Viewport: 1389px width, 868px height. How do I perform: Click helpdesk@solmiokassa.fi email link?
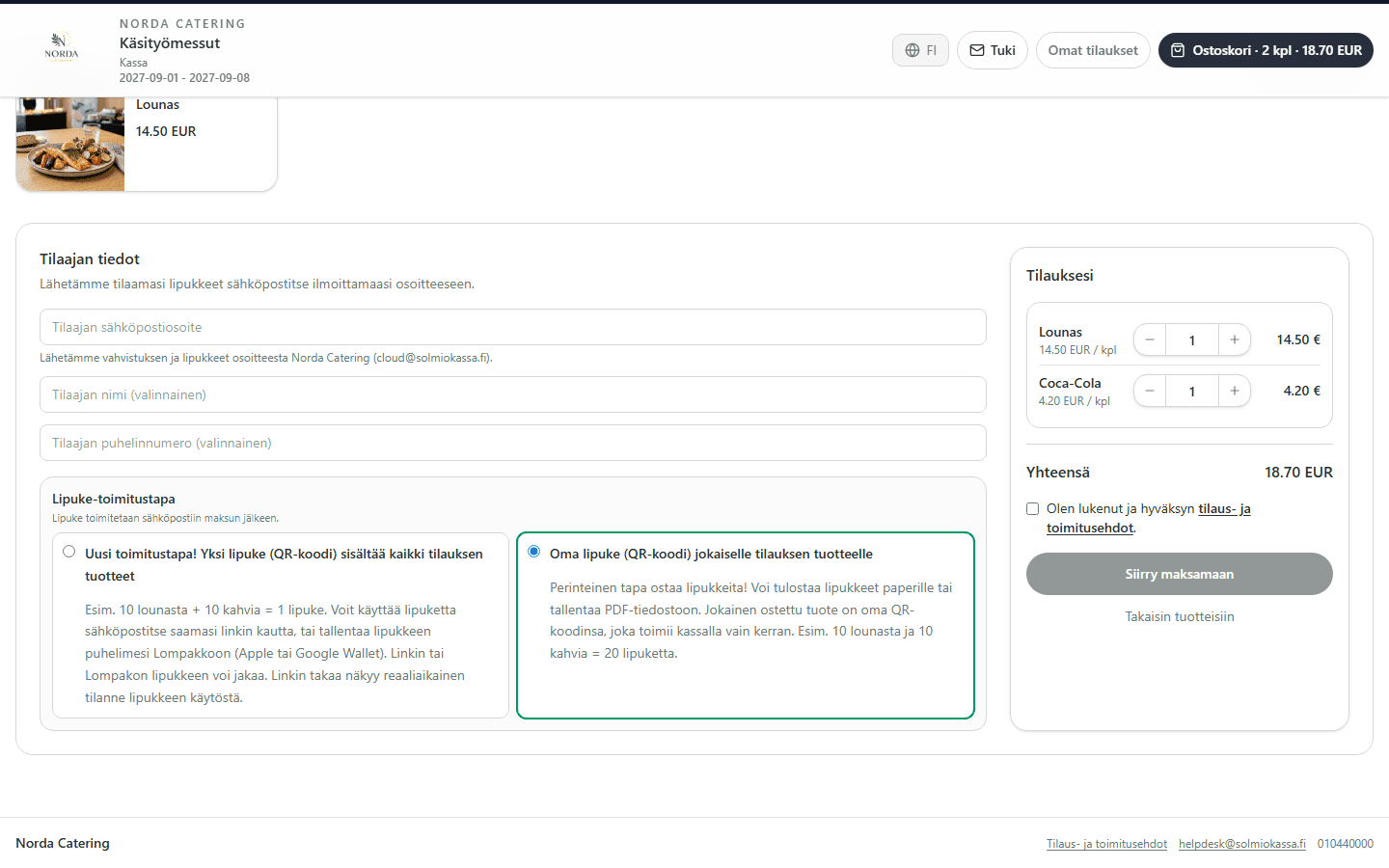(1242, 844)
